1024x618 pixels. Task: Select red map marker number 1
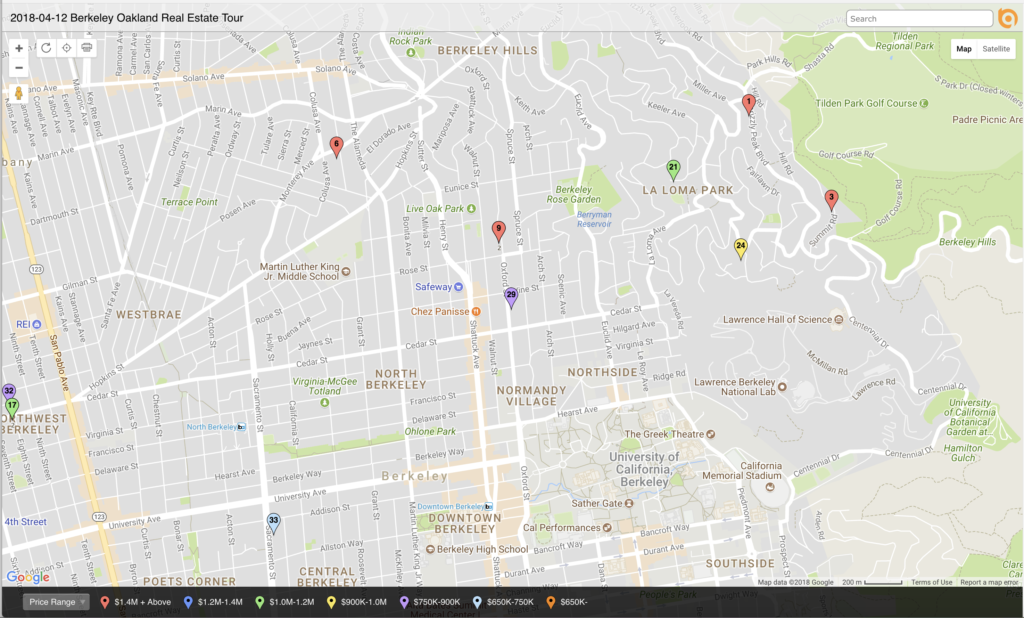(748, 103)
